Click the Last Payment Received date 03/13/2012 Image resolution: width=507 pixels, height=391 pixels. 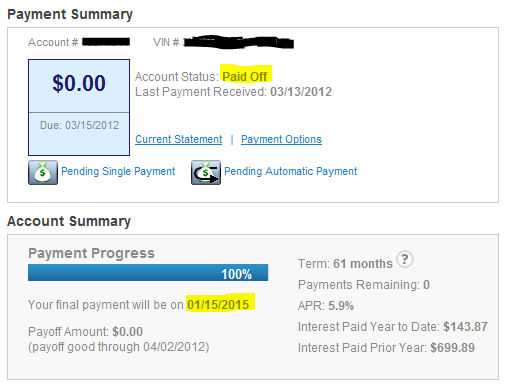pyautogui.click(x=301, y=92)
